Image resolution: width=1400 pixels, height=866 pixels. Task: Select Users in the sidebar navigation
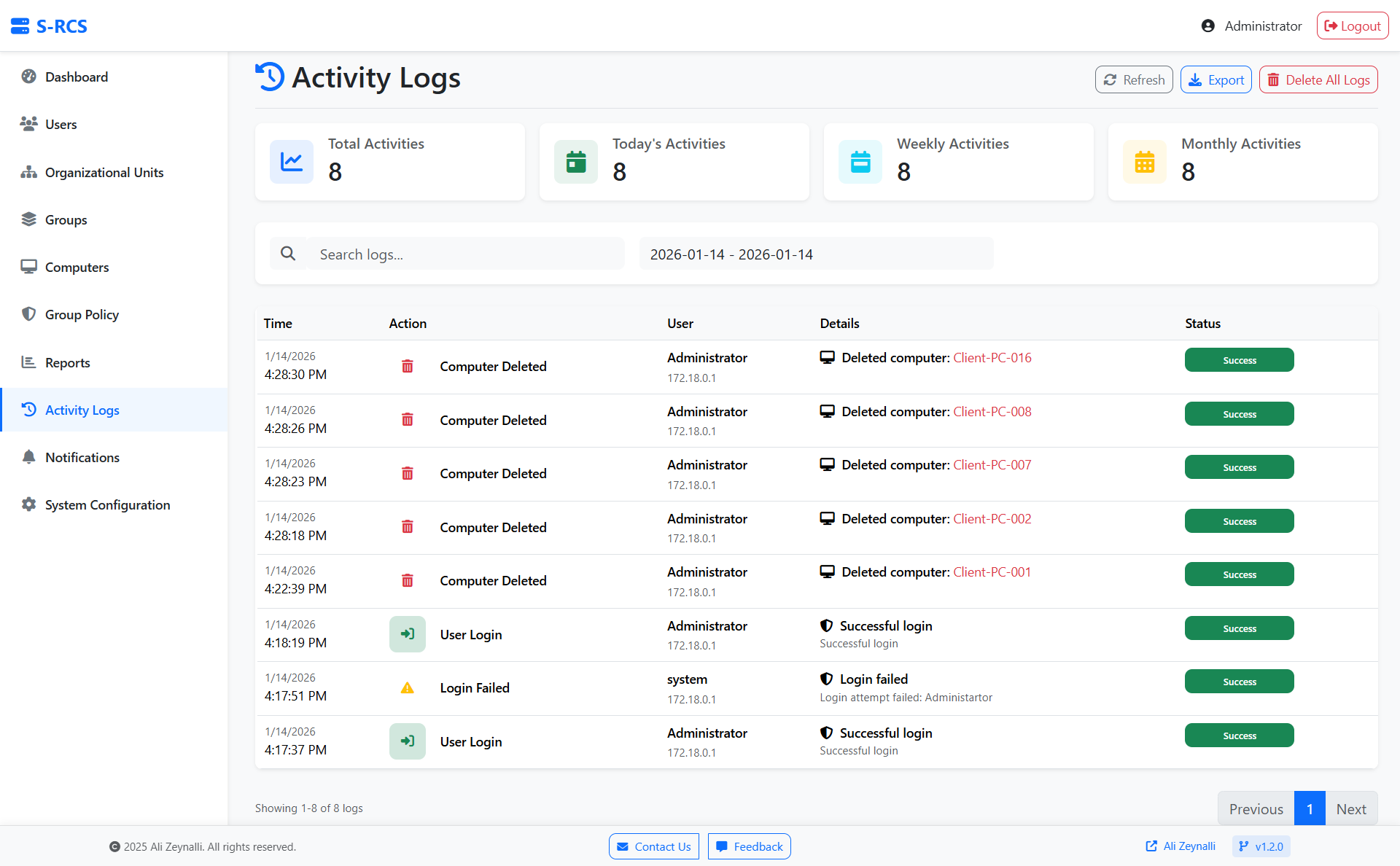tap(61, 124)
